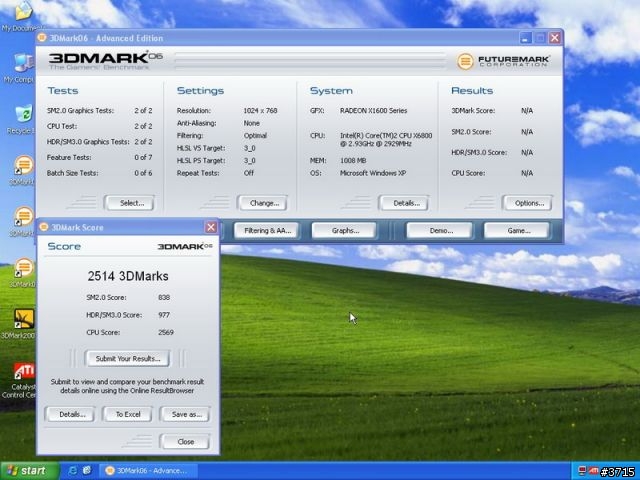Open Details... in the System section

pos(405,203)
